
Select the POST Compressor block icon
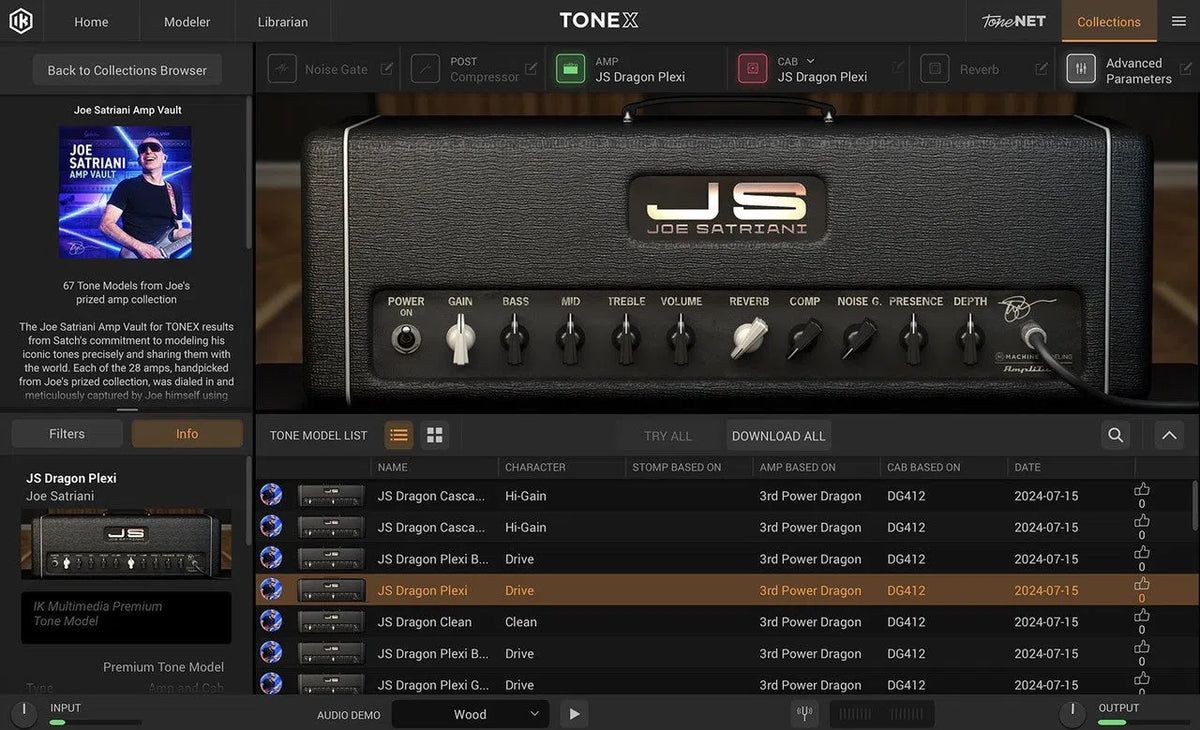424,68
